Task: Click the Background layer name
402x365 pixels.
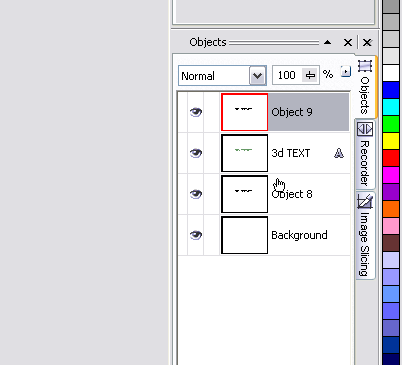Action: click(x=299, y=235)
